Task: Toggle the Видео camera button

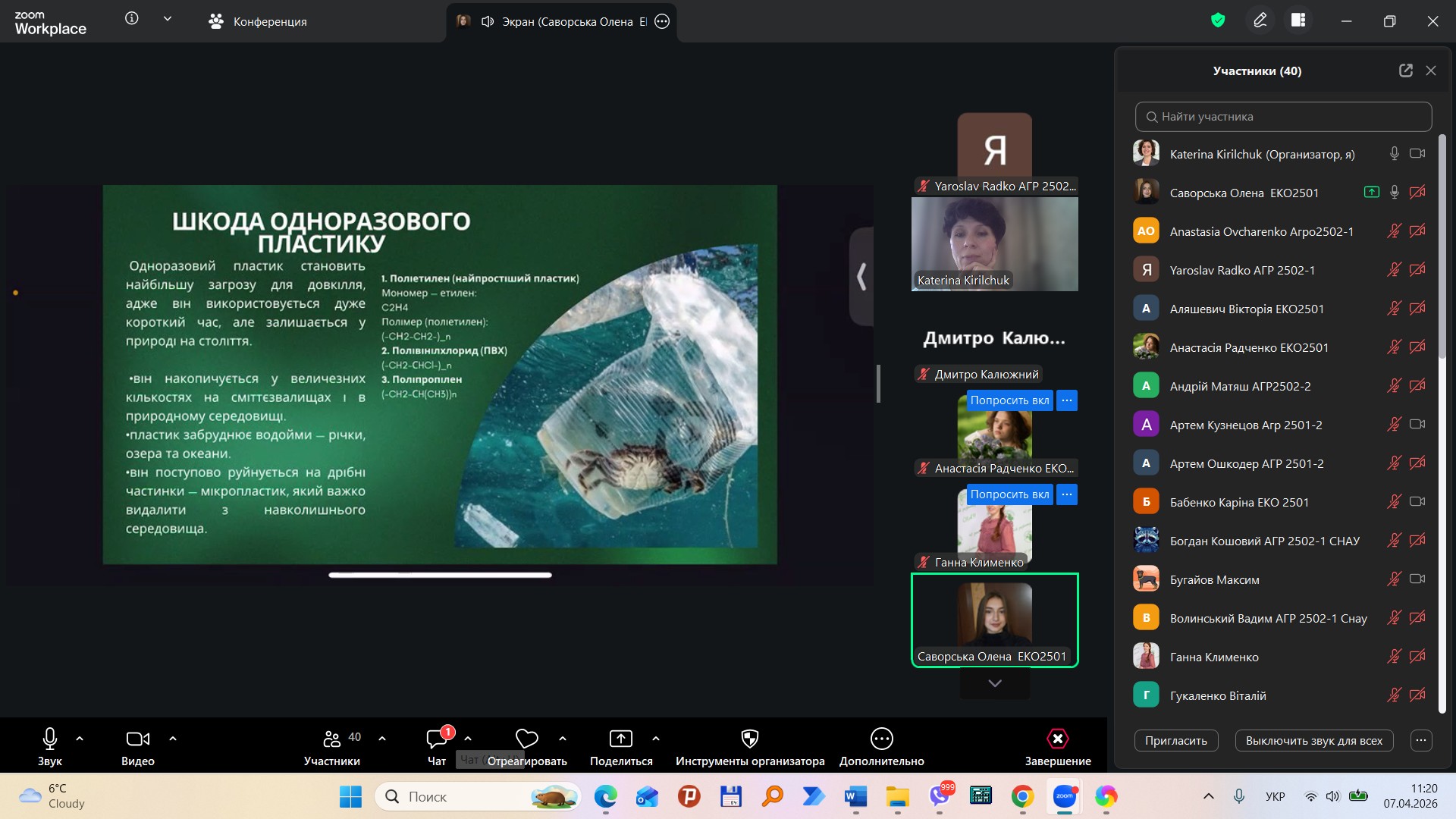Action: click(x=137, y=739)
